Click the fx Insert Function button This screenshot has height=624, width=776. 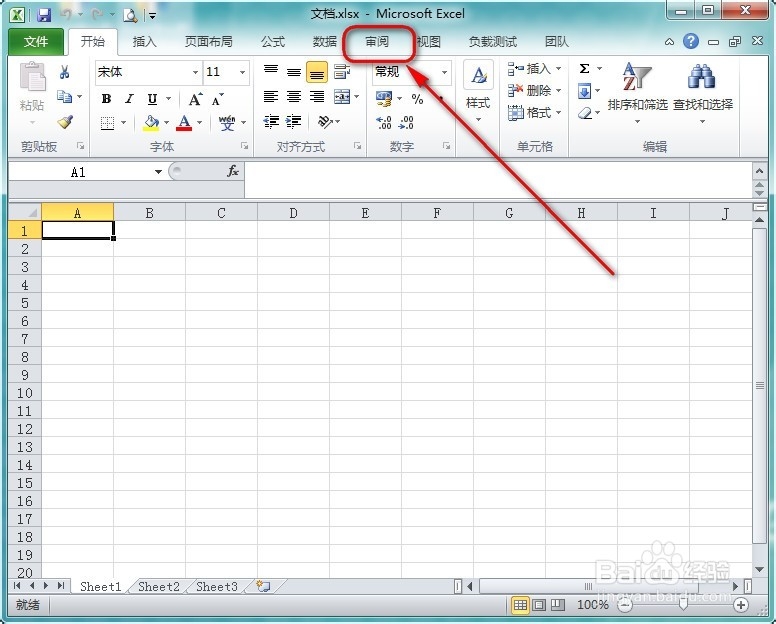tap(233, 171)
